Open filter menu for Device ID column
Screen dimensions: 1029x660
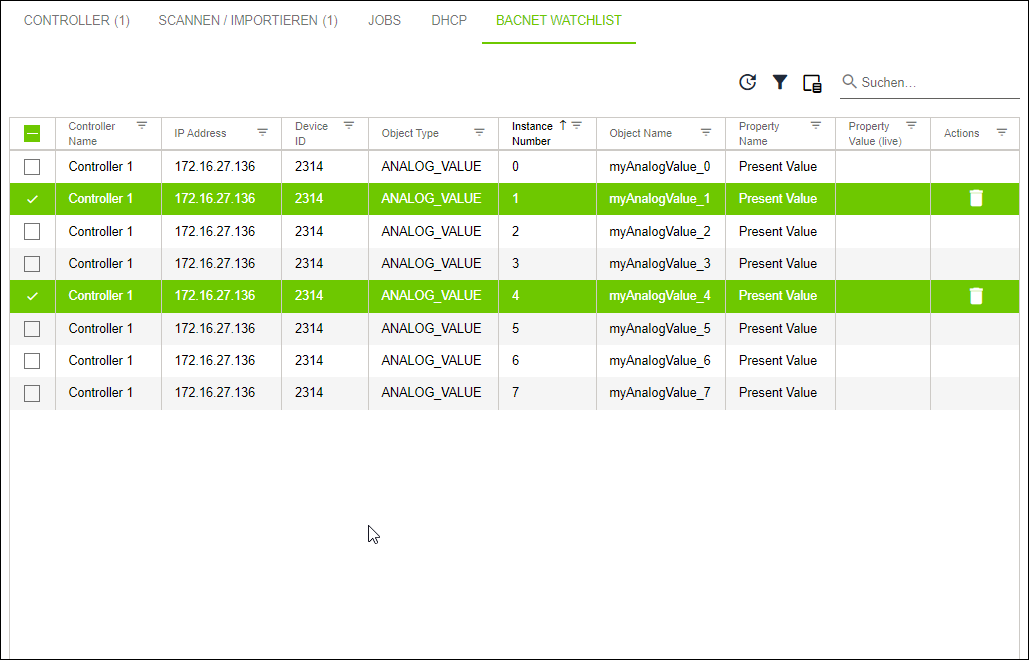click(x=349, y=125)
